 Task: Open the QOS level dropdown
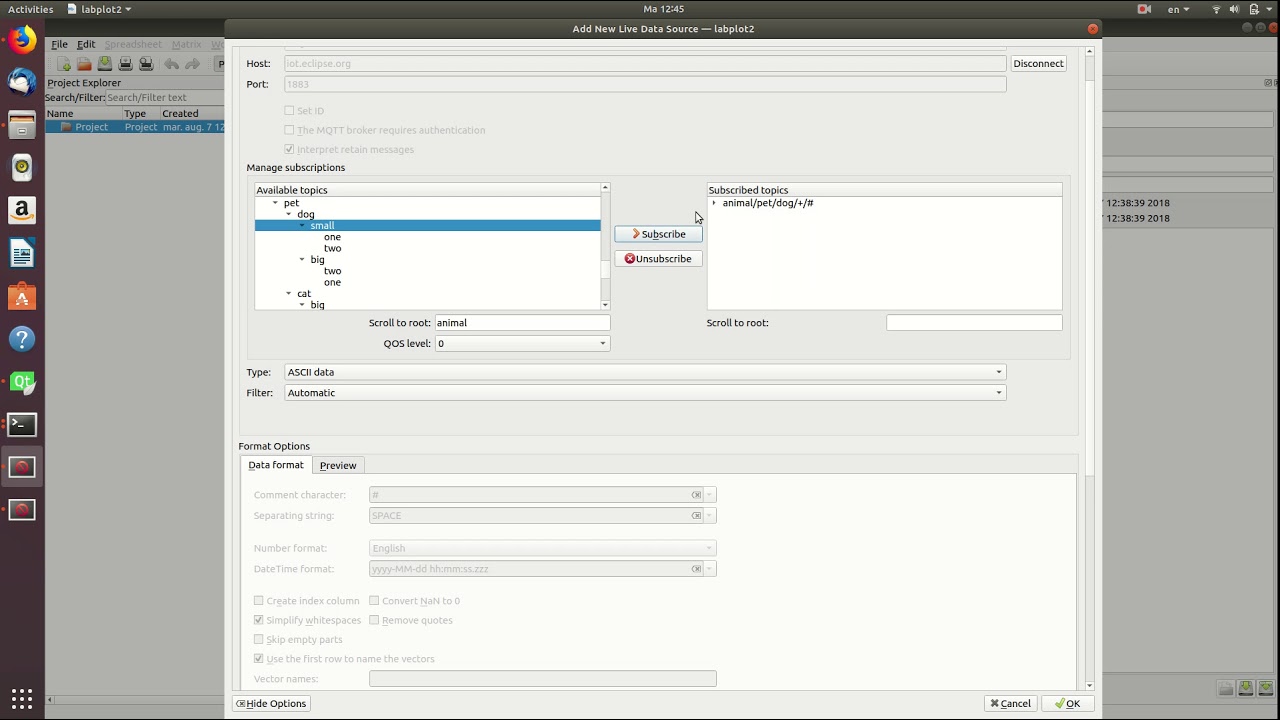click(522, 343)
